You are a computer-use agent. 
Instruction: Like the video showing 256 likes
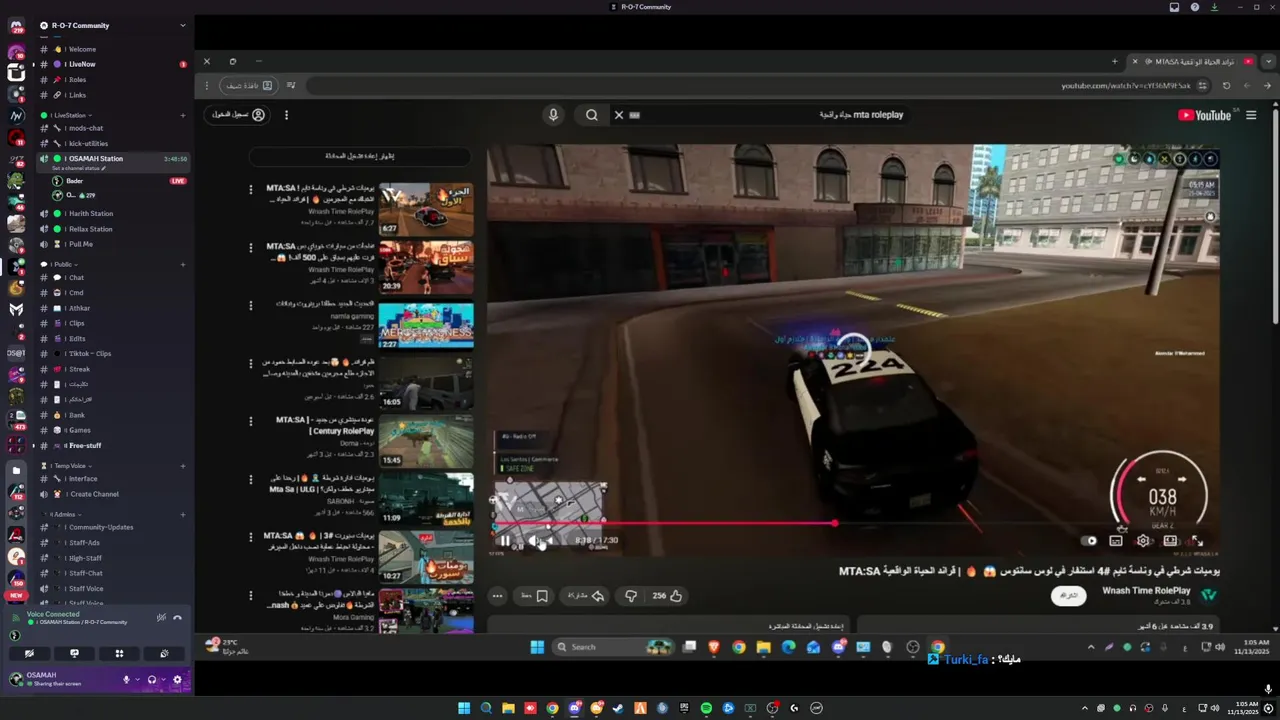tap(667, 596)
